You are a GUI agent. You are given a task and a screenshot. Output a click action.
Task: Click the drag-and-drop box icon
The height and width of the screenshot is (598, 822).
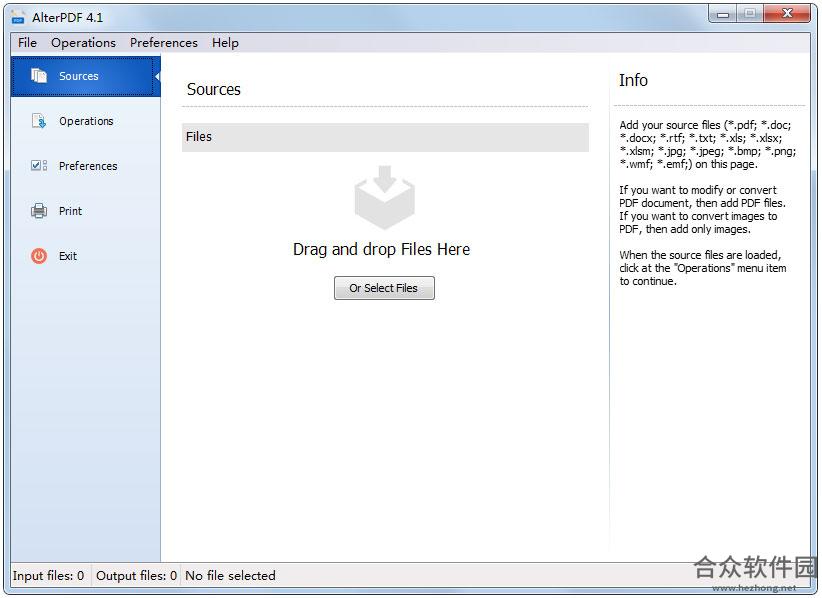tap(384, 197)
